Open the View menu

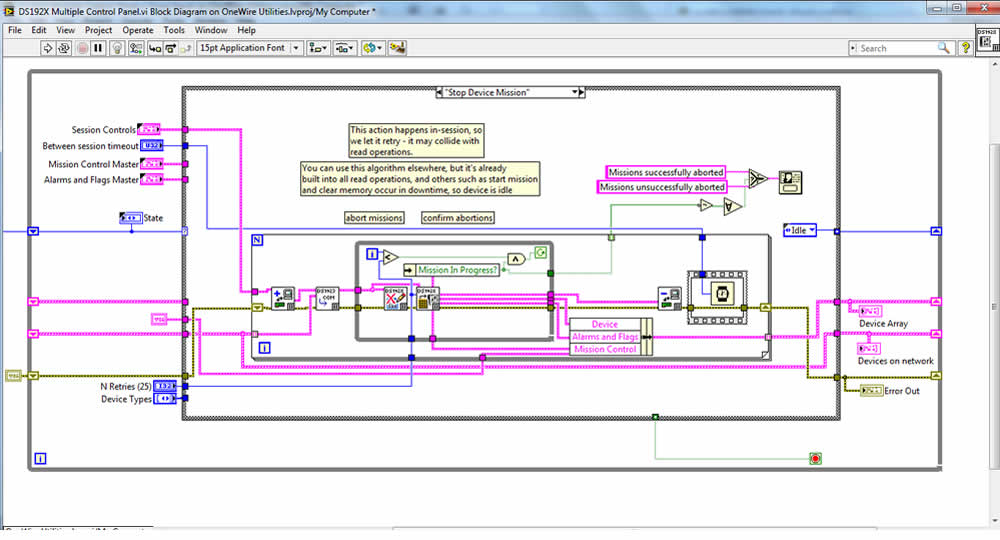point(65,30)
